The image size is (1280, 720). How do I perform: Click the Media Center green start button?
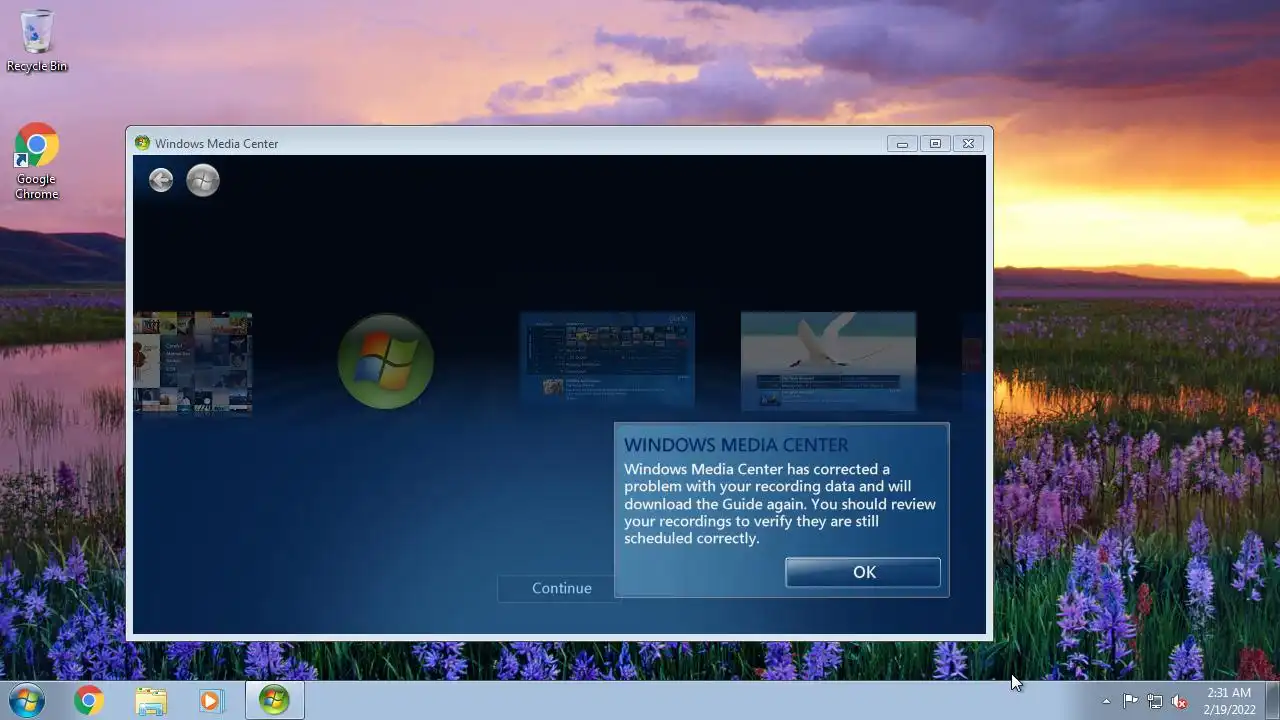click(x=203, y=180)
